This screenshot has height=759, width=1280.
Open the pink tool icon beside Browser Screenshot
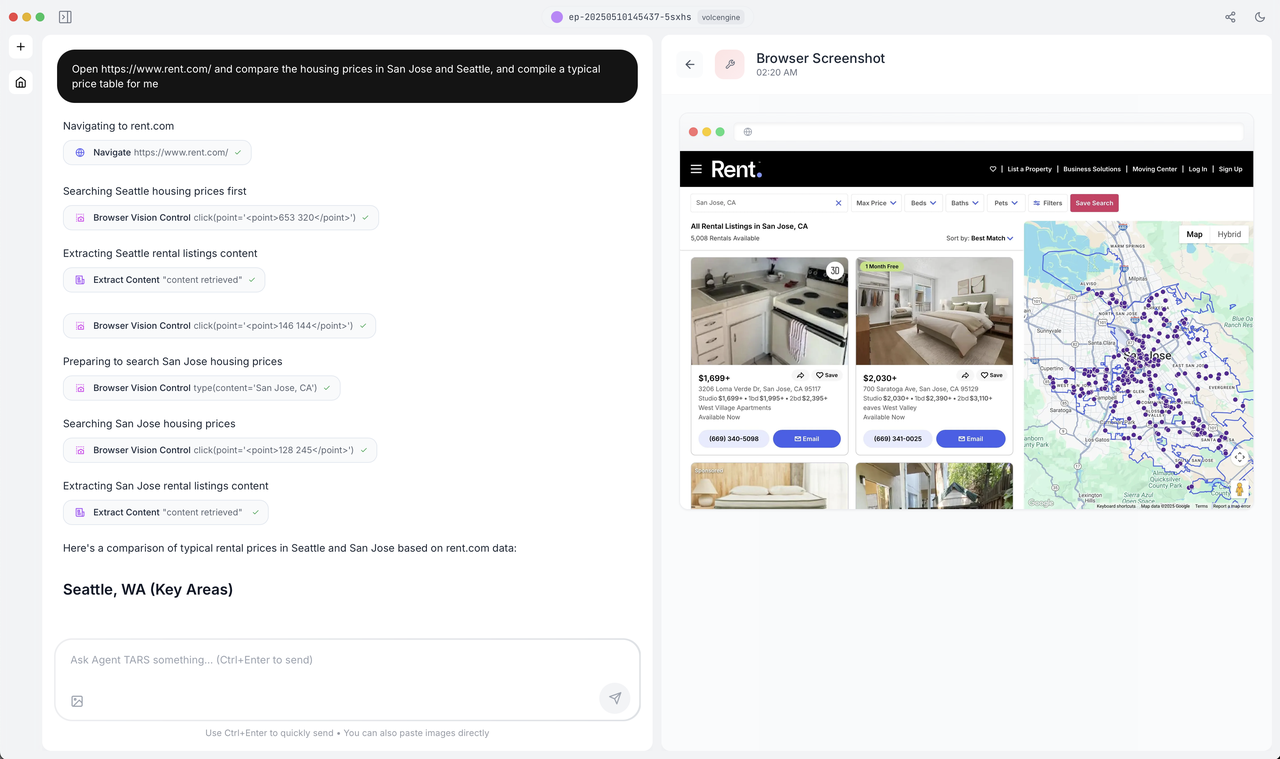coord(730,64)
